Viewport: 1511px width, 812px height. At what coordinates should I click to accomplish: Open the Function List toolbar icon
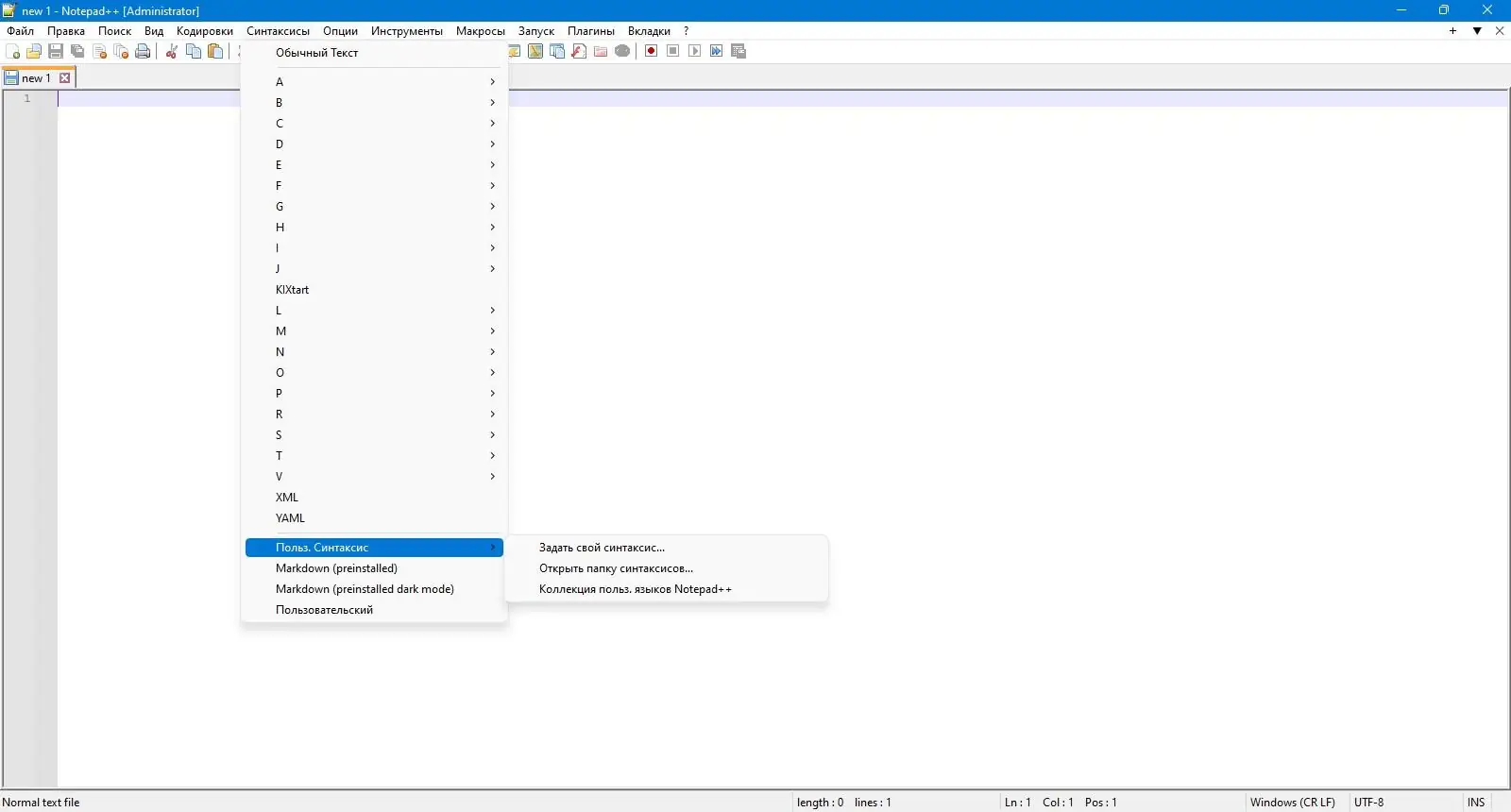579,51
